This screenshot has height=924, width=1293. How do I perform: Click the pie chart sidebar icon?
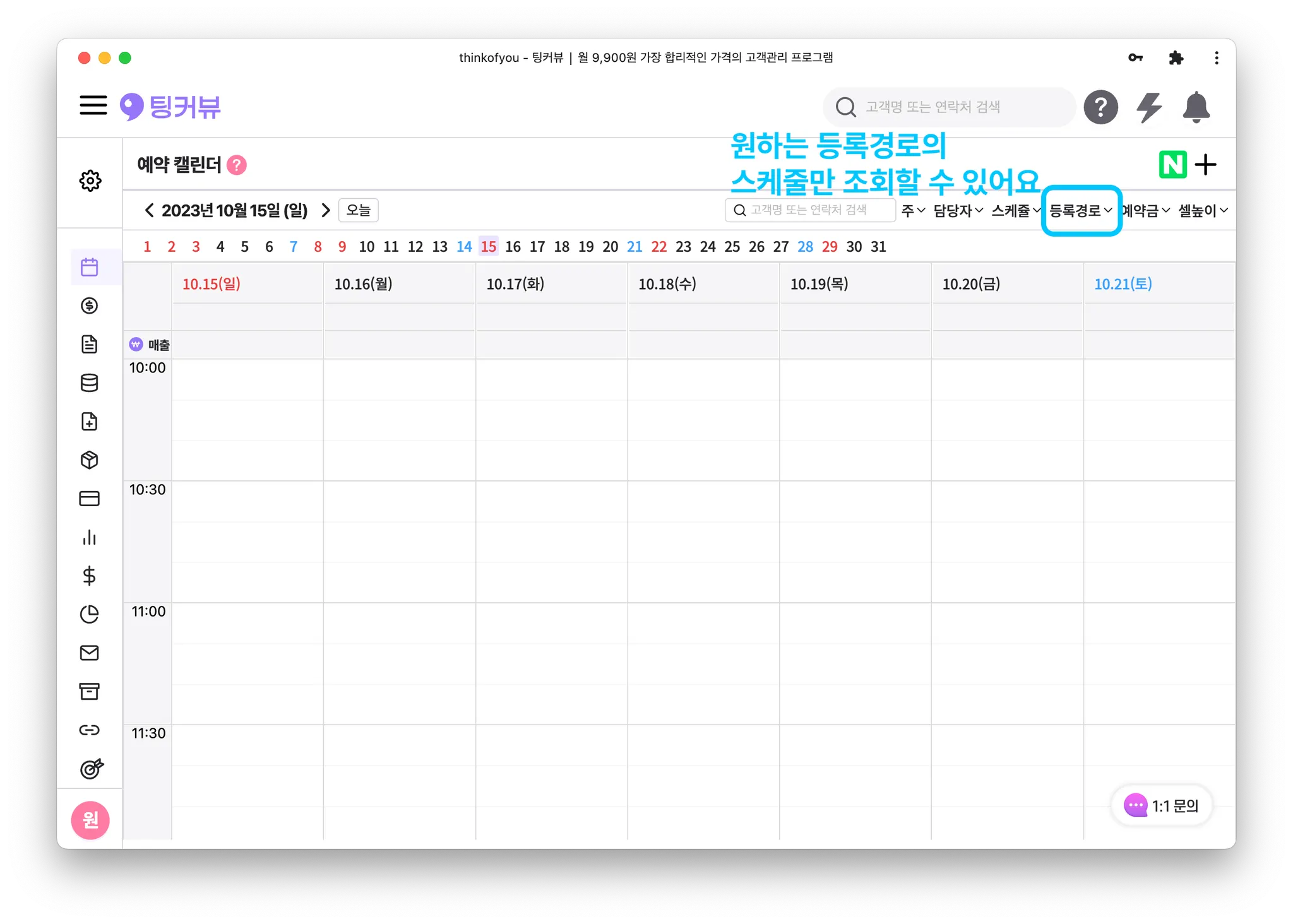tap(90, 614)
